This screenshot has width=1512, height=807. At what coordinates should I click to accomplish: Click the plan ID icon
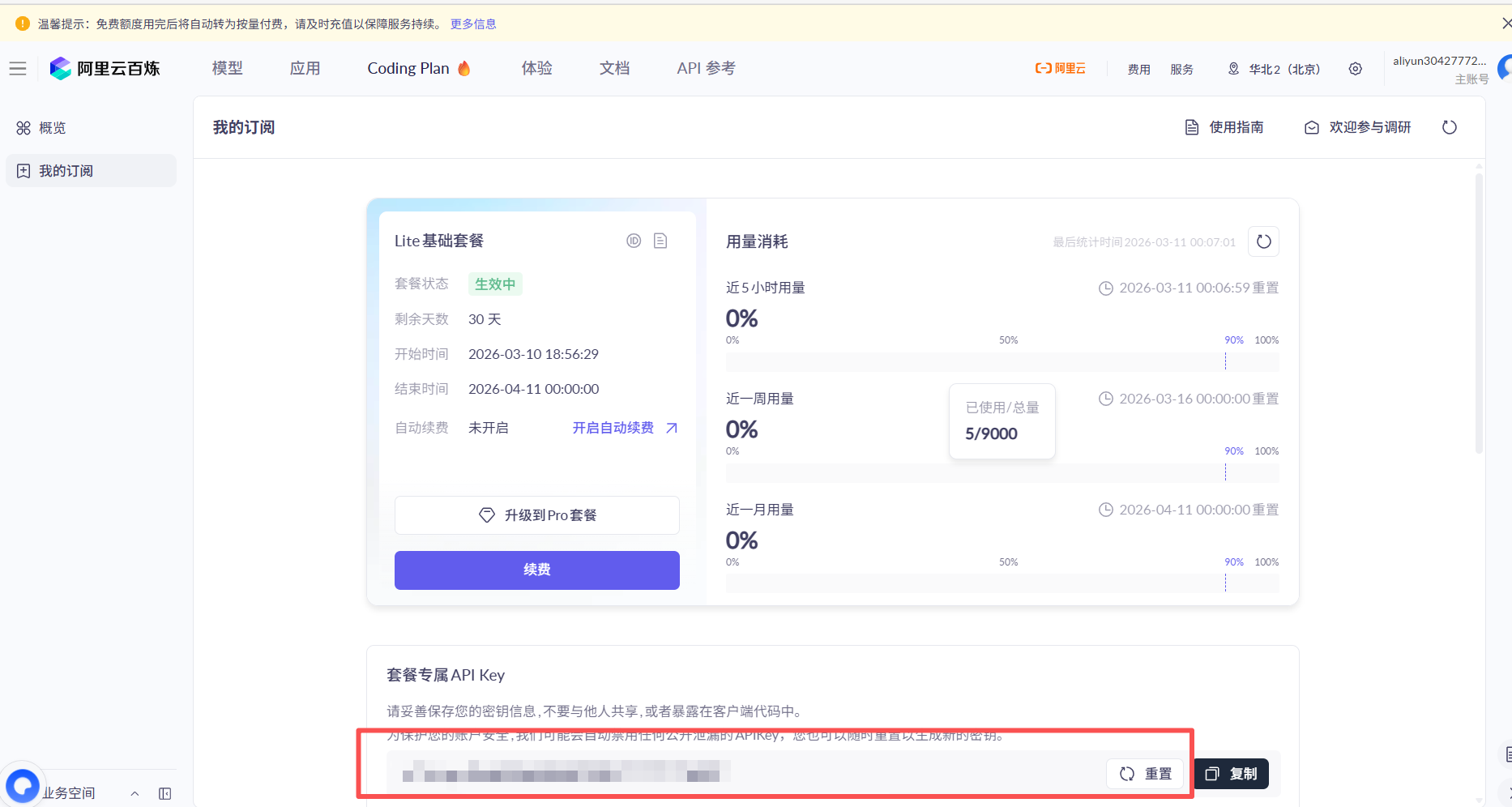(634, 241)
